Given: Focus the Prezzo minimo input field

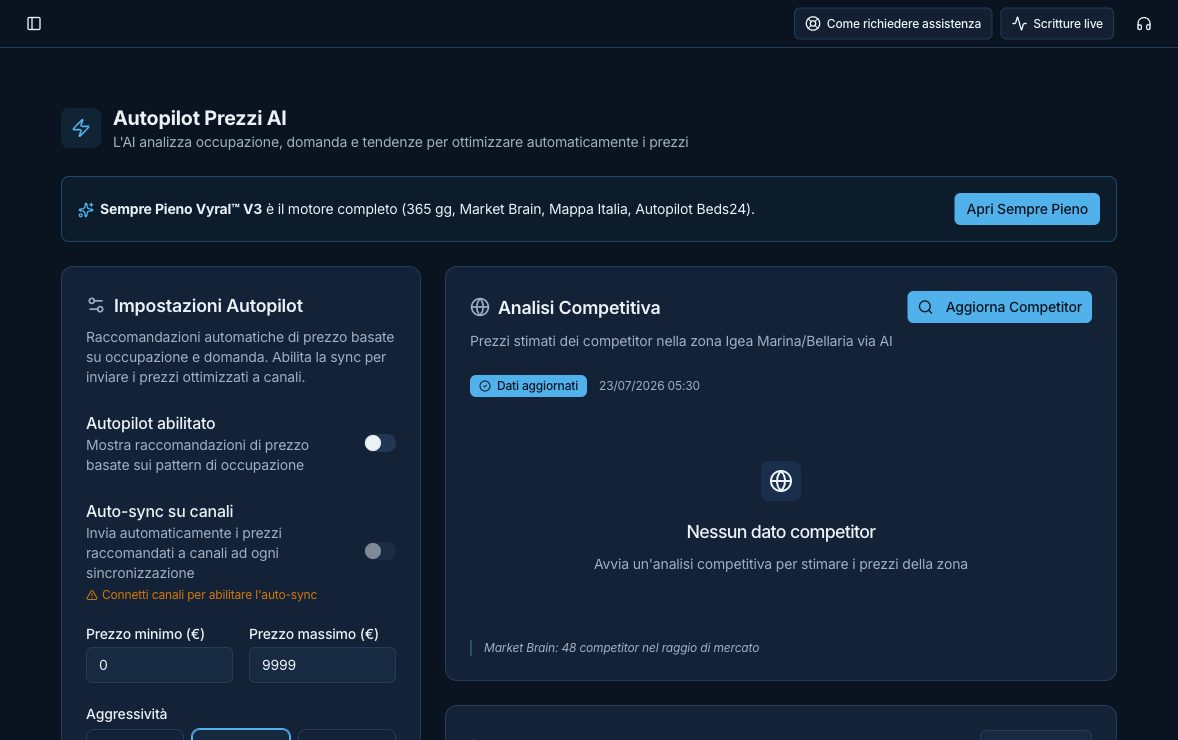Looking at the screenshot, I should pyautogui.click(x=159, y=665).
